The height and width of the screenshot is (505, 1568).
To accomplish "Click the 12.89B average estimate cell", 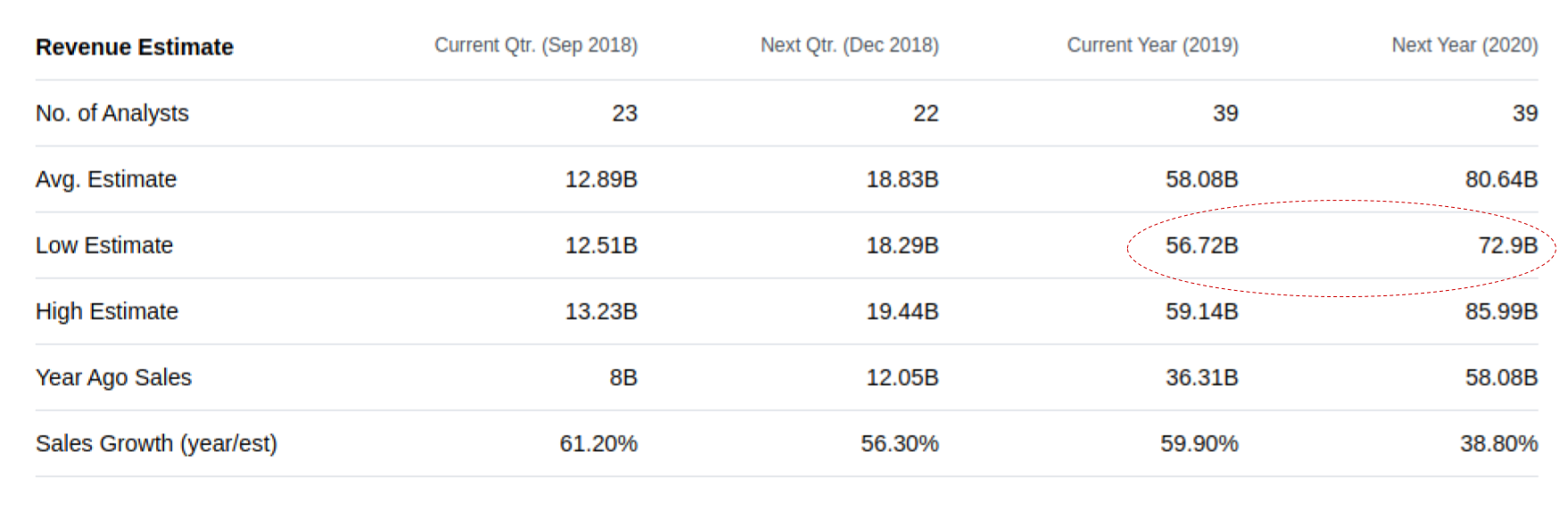I will pos(601,179).
